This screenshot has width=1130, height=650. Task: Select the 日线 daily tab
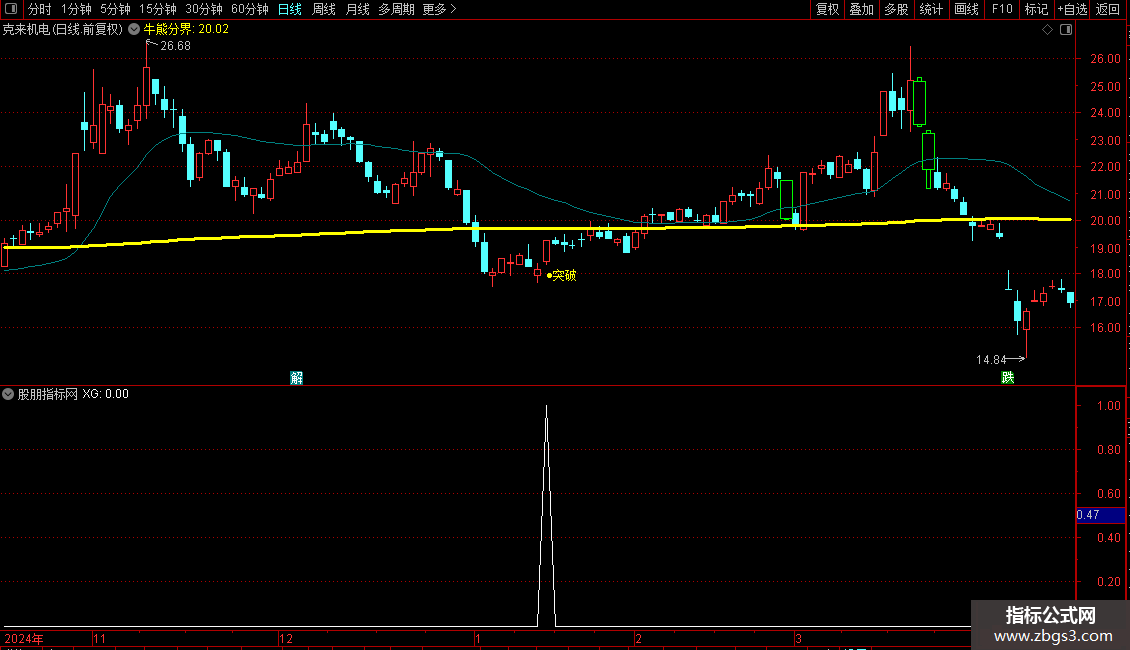tap(290, 9)
